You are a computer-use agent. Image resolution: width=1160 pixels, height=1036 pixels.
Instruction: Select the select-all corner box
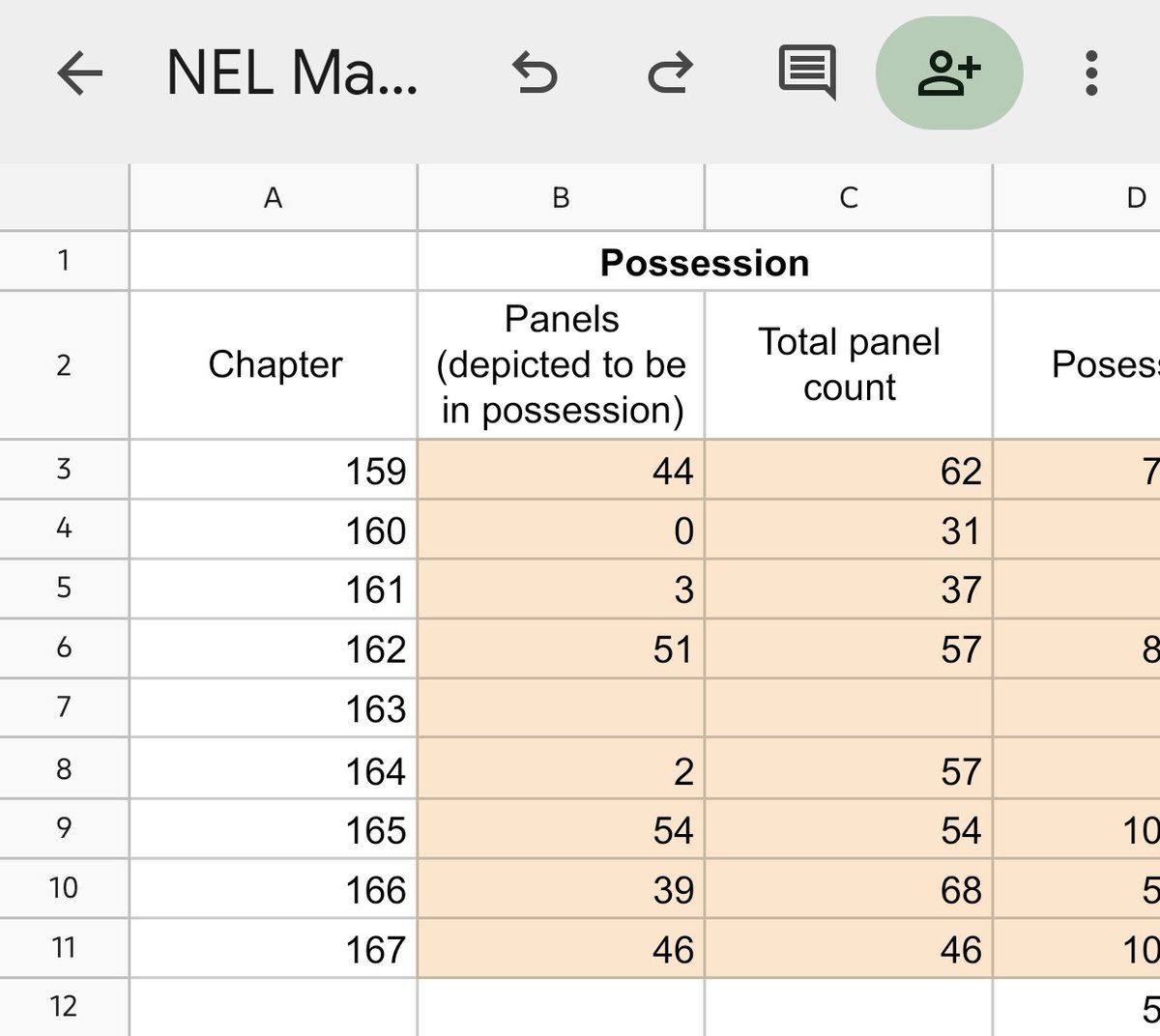click(x=64, y=198)
